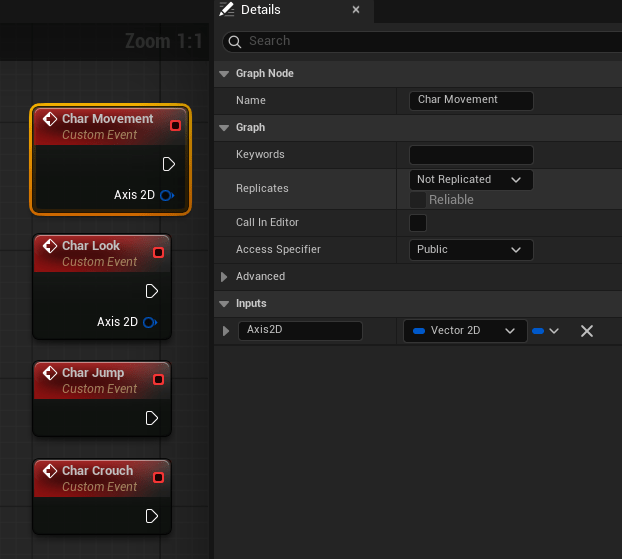Screen dimensions: 622x559
Task: Click red delegate pin on Char Movement node
Action: [176, 125]
